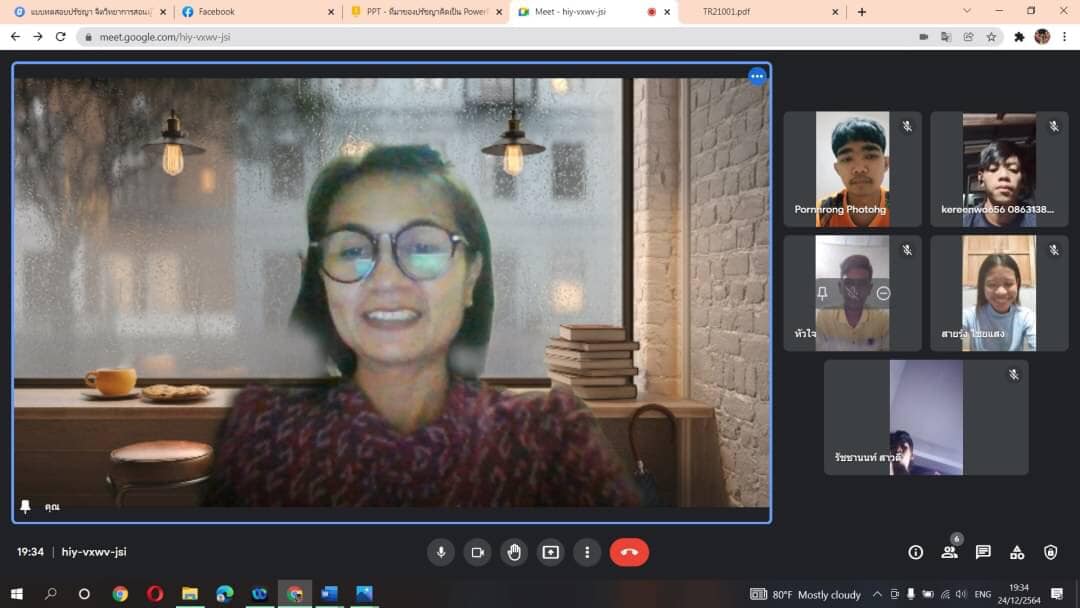Image resolution: width=1080 pixels, height=608 pixels.
Task: Raise hand in the meeting
Action: [x=514, y=552]
